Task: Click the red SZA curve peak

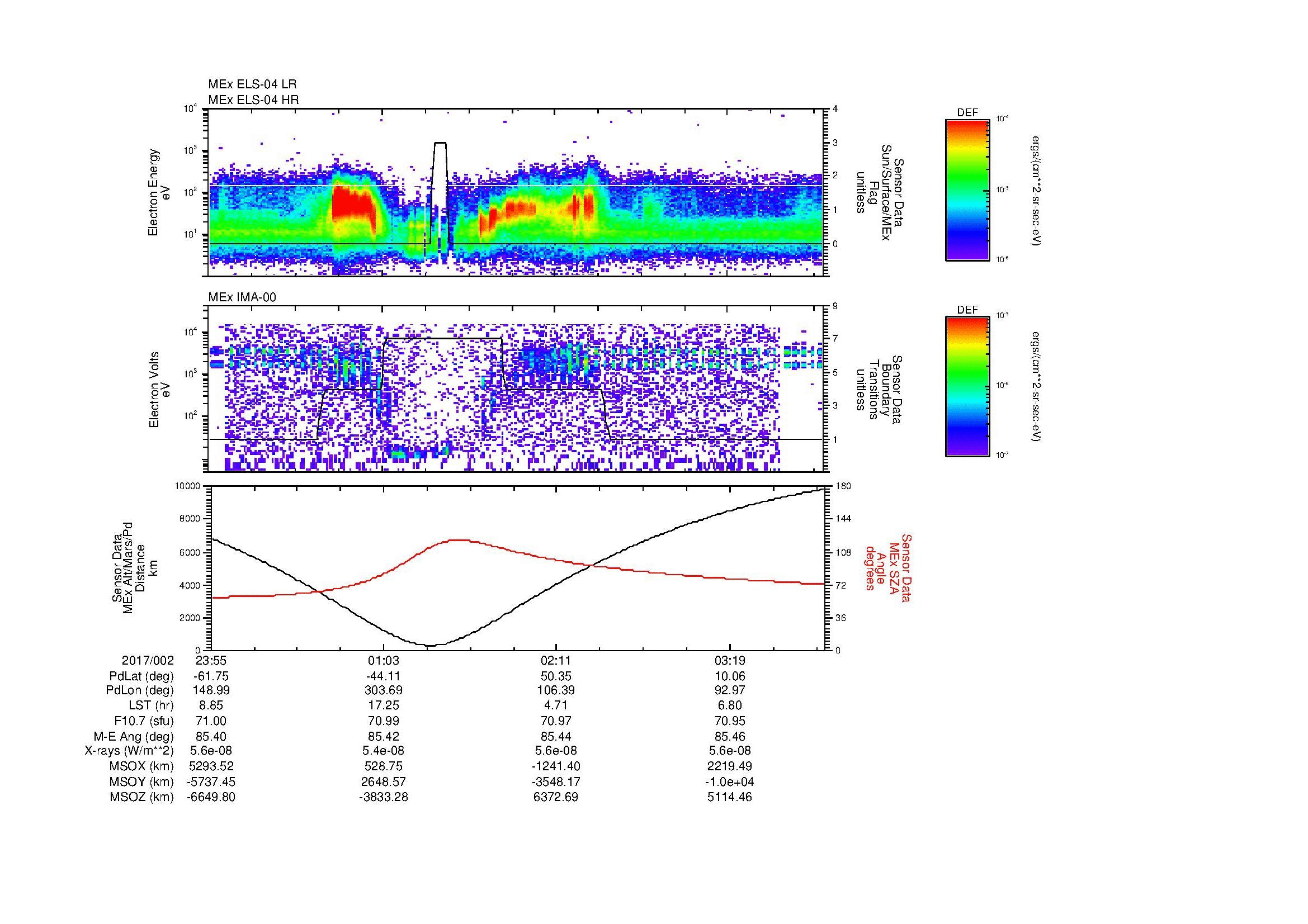Action: (x=458, y=540)
